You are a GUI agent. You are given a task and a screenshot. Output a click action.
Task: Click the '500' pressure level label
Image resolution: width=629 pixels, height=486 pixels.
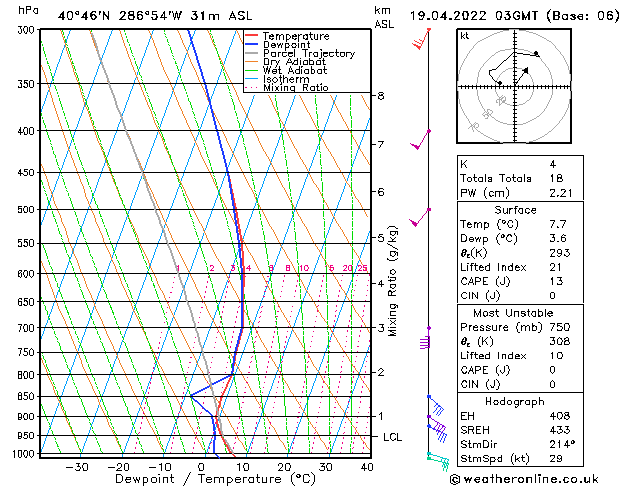click(28, 209)
